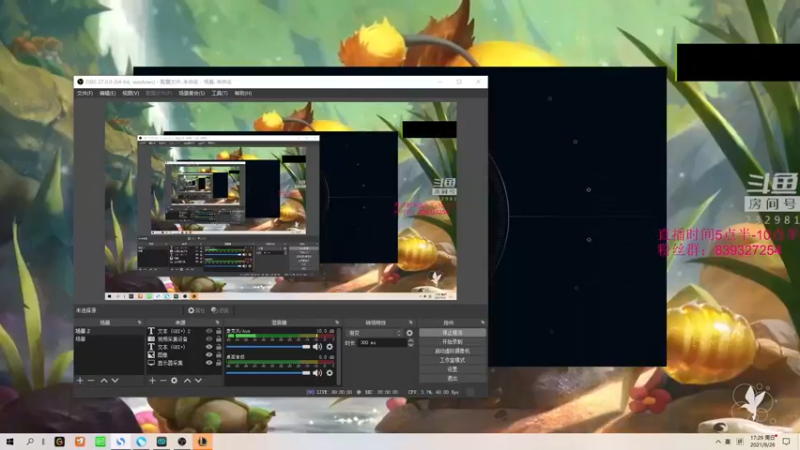Adjust the 桌面音频 volume slider
This screenshot has height=450, width=800.
tap(268, 373)
